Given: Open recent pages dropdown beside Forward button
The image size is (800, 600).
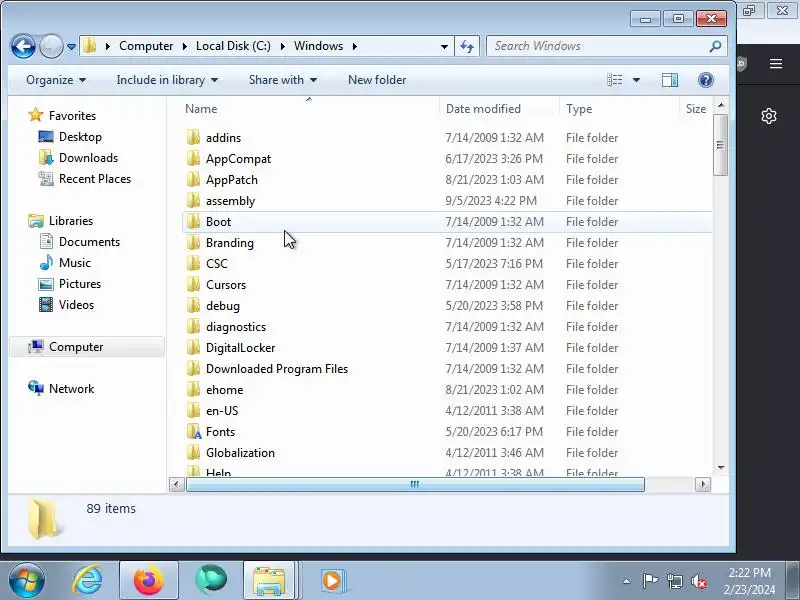Looking at the screenshot, I should click(71, 46).
